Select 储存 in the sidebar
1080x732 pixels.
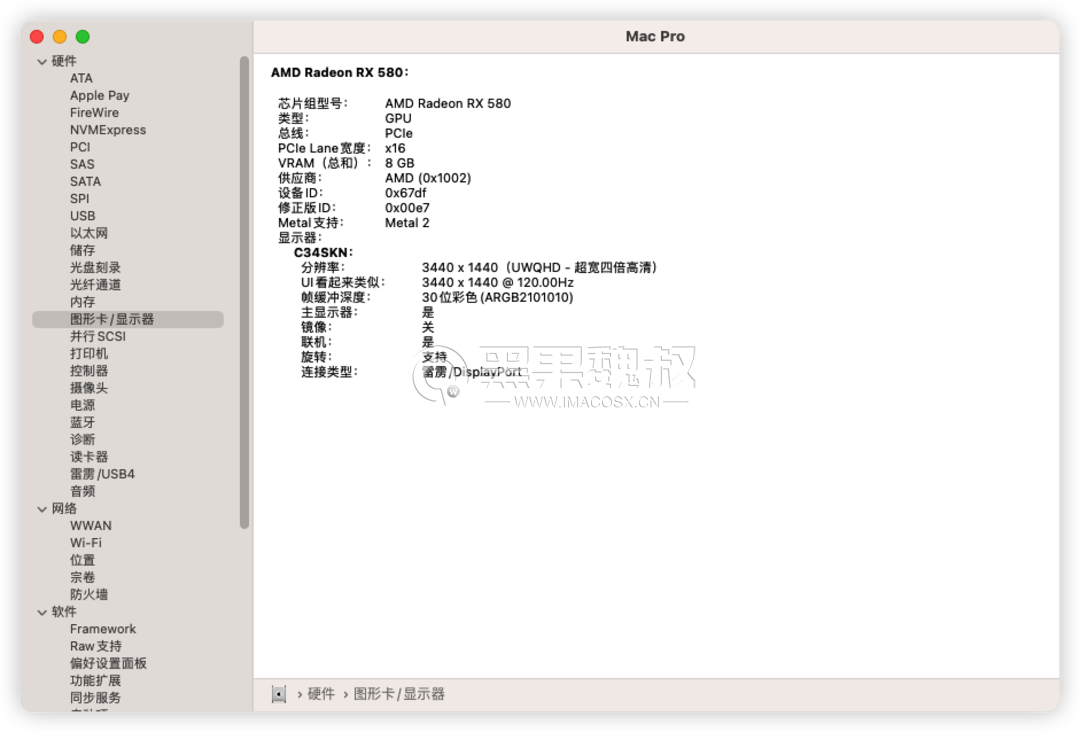[x=83, y=251]
